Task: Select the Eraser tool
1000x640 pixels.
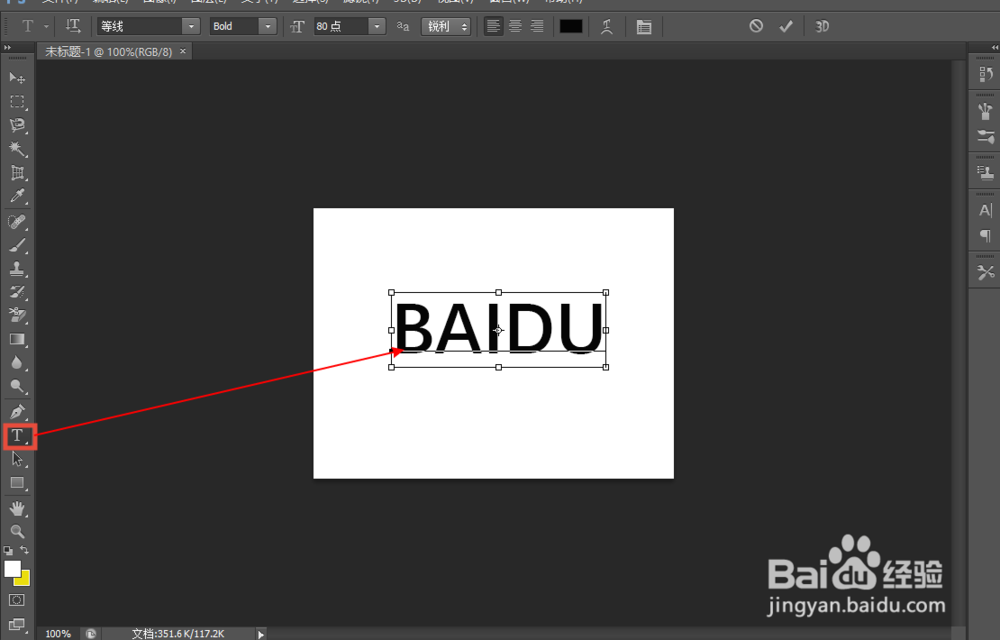Action: (x=17, y=316)
